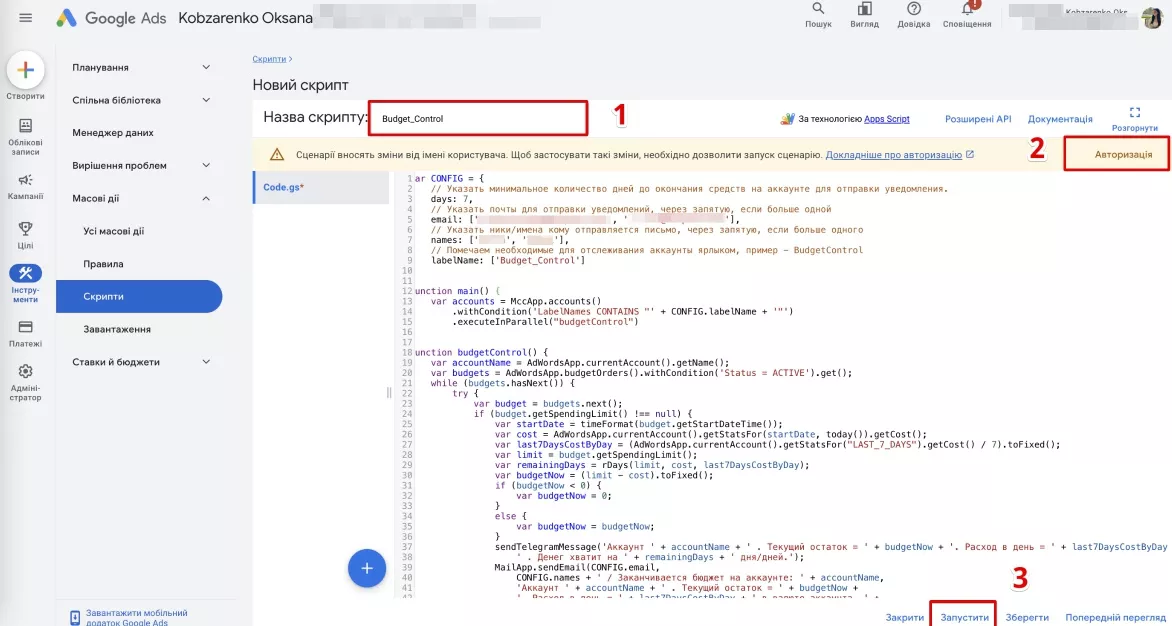Click the Запустити button

pos(963,618)
